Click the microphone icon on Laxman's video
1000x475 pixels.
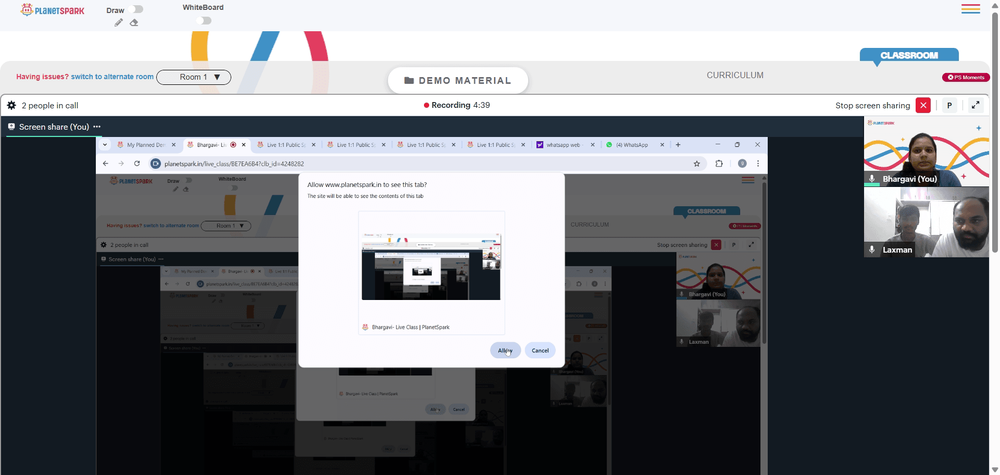[x=872, y=250]
